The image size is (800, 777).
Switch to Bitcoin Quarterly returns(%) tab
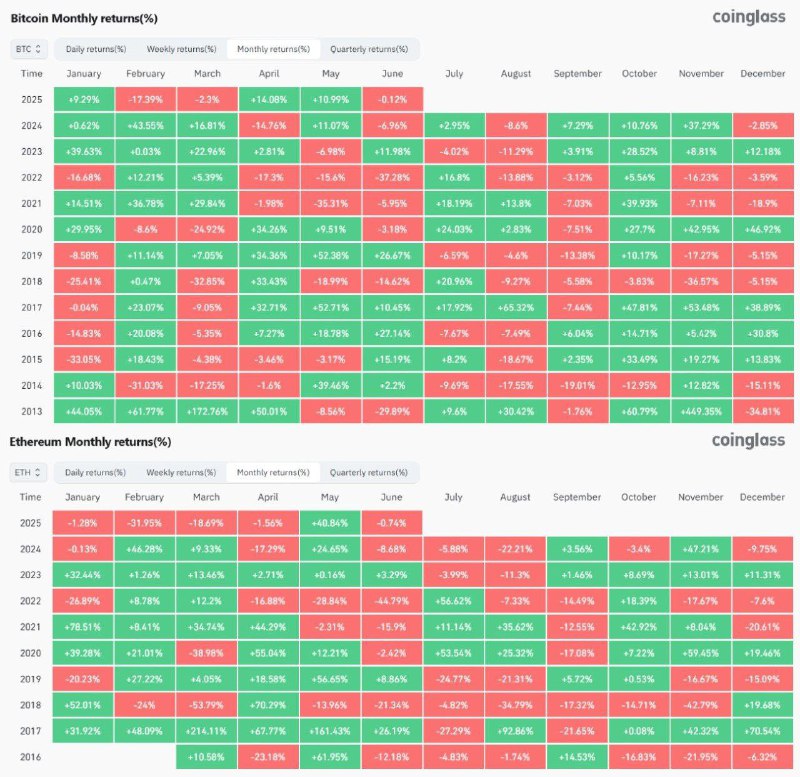[x=369, y=49]
